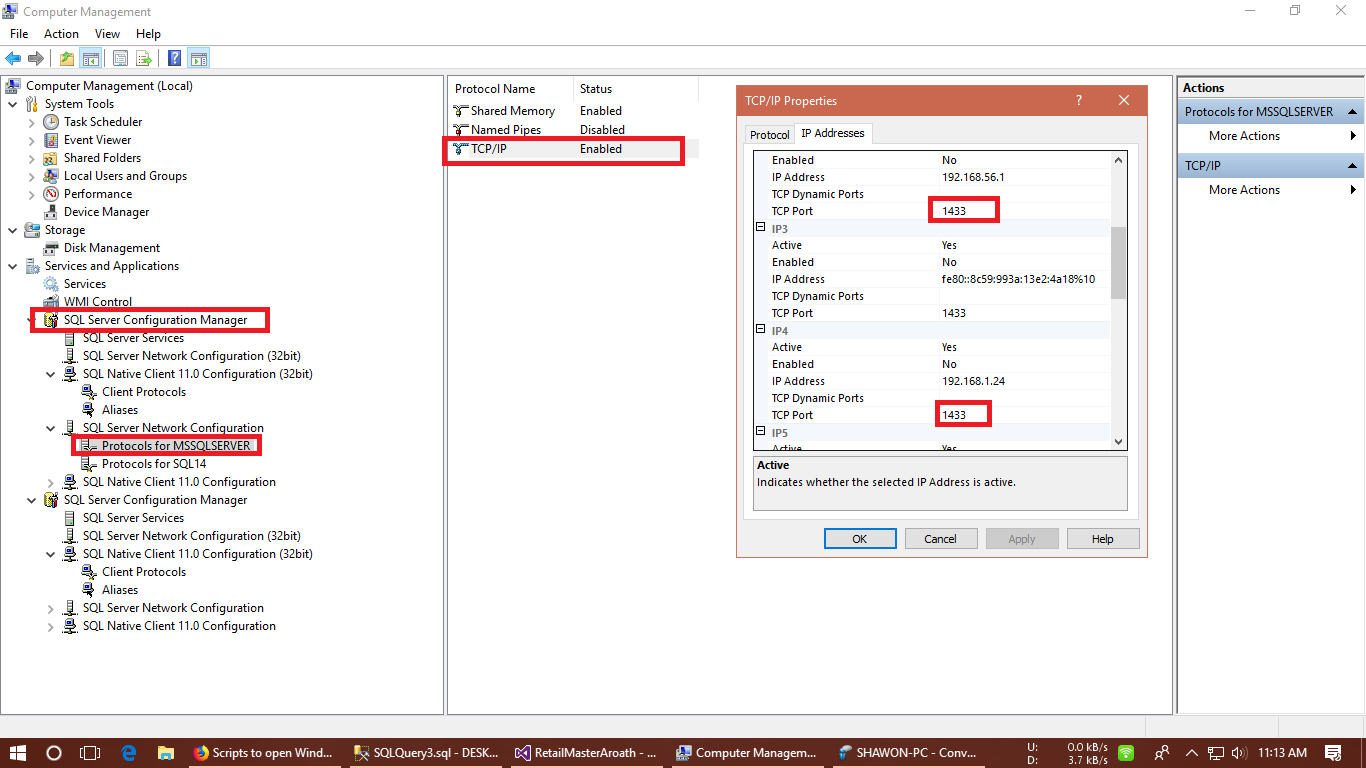
Task: Open Microsoft Edge from the taskbar
Action: (128, 753)
